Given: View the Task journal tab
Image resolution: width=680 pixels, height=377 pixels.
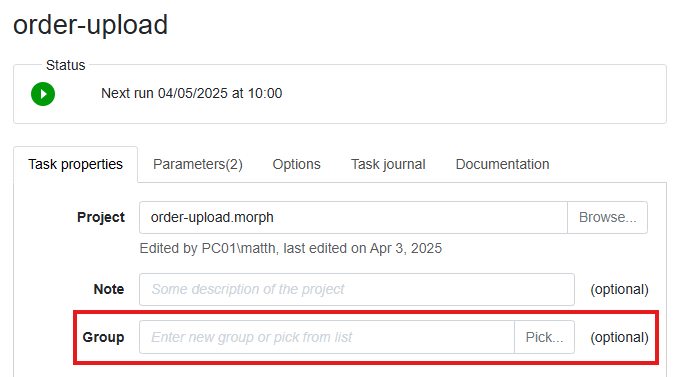Looking at the screenshot, I should point(388,164).
